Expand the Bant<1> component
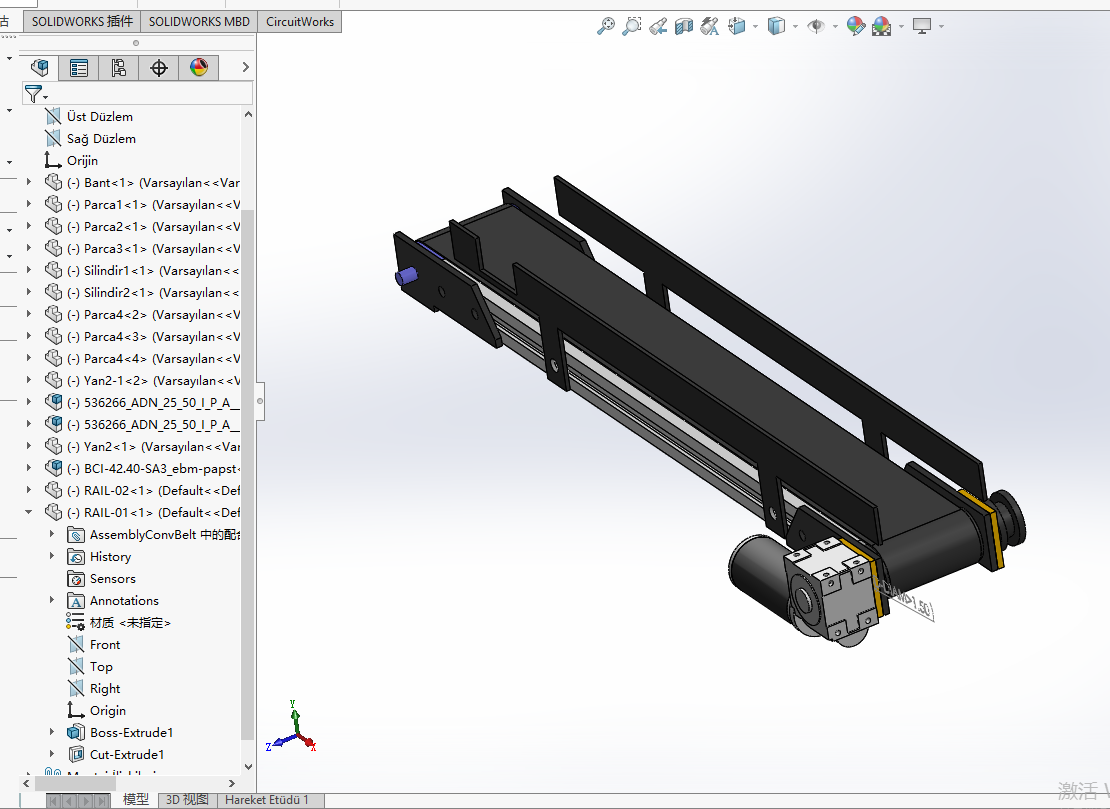Image resolution: width=1110 pixels, height=809 pixels. [28, 182]
